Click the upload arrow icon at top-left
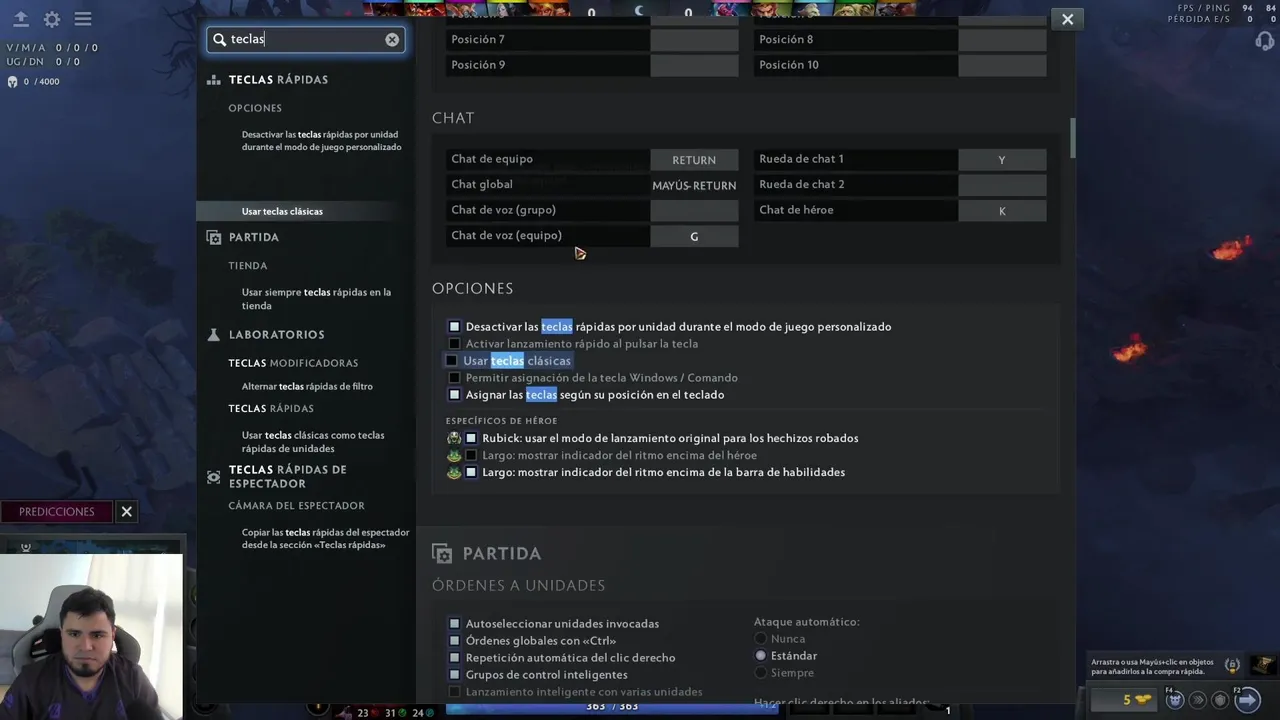 tap(20, 19)
